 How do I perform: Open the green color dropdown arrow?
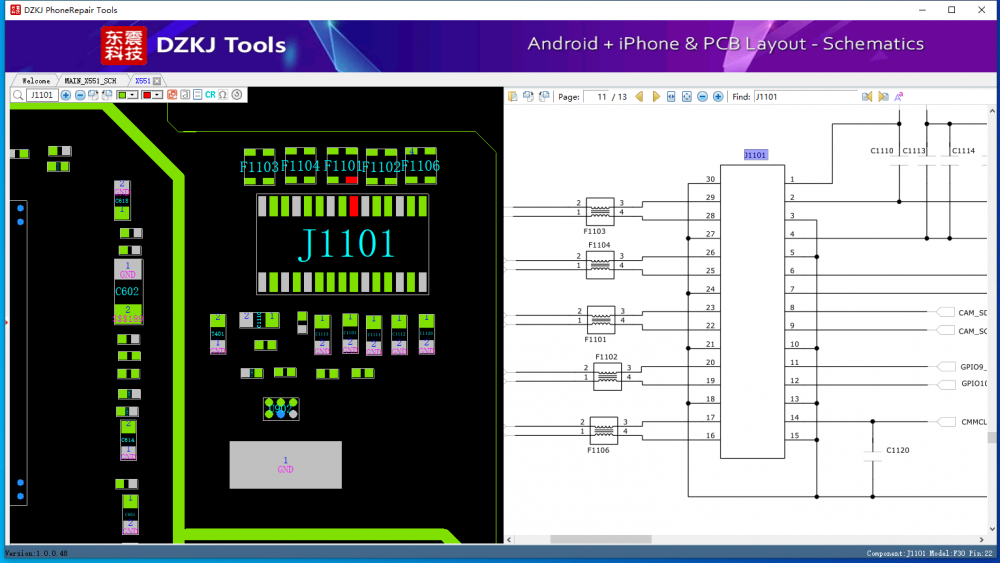pyautogui.click(x=133, y=95)
